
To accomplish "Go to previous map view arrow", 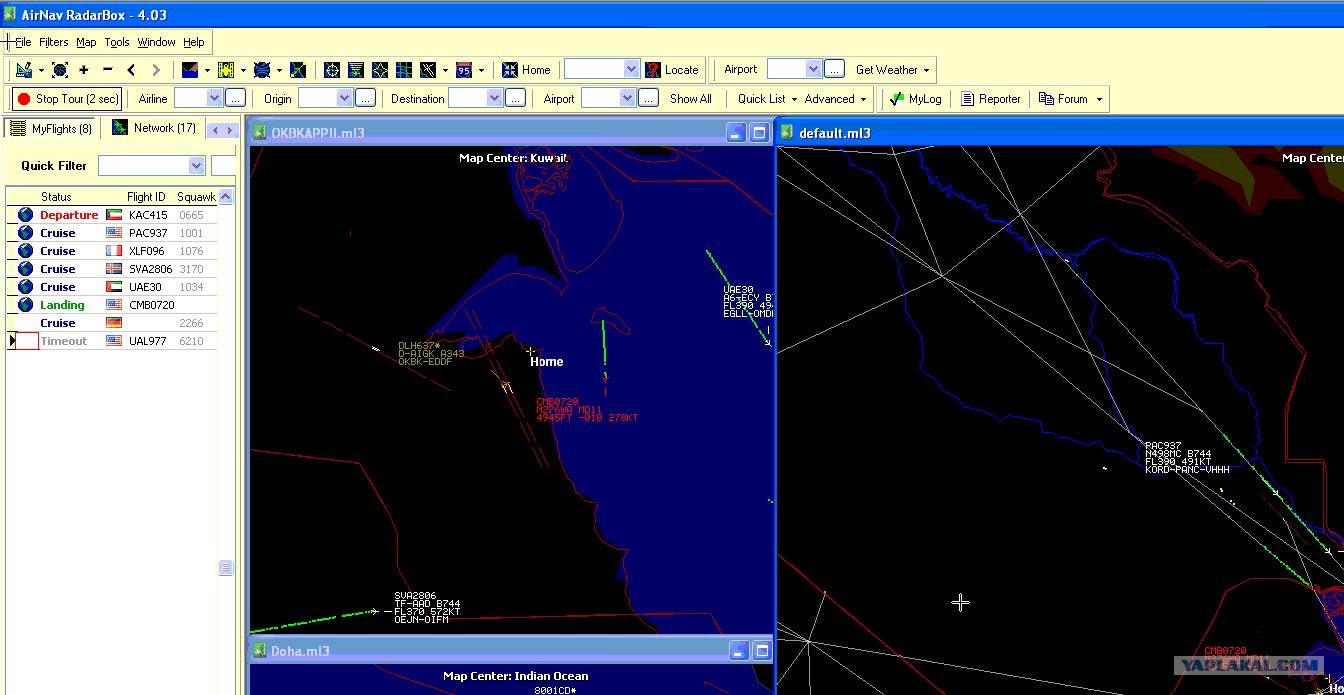I will tap(131, 70).
